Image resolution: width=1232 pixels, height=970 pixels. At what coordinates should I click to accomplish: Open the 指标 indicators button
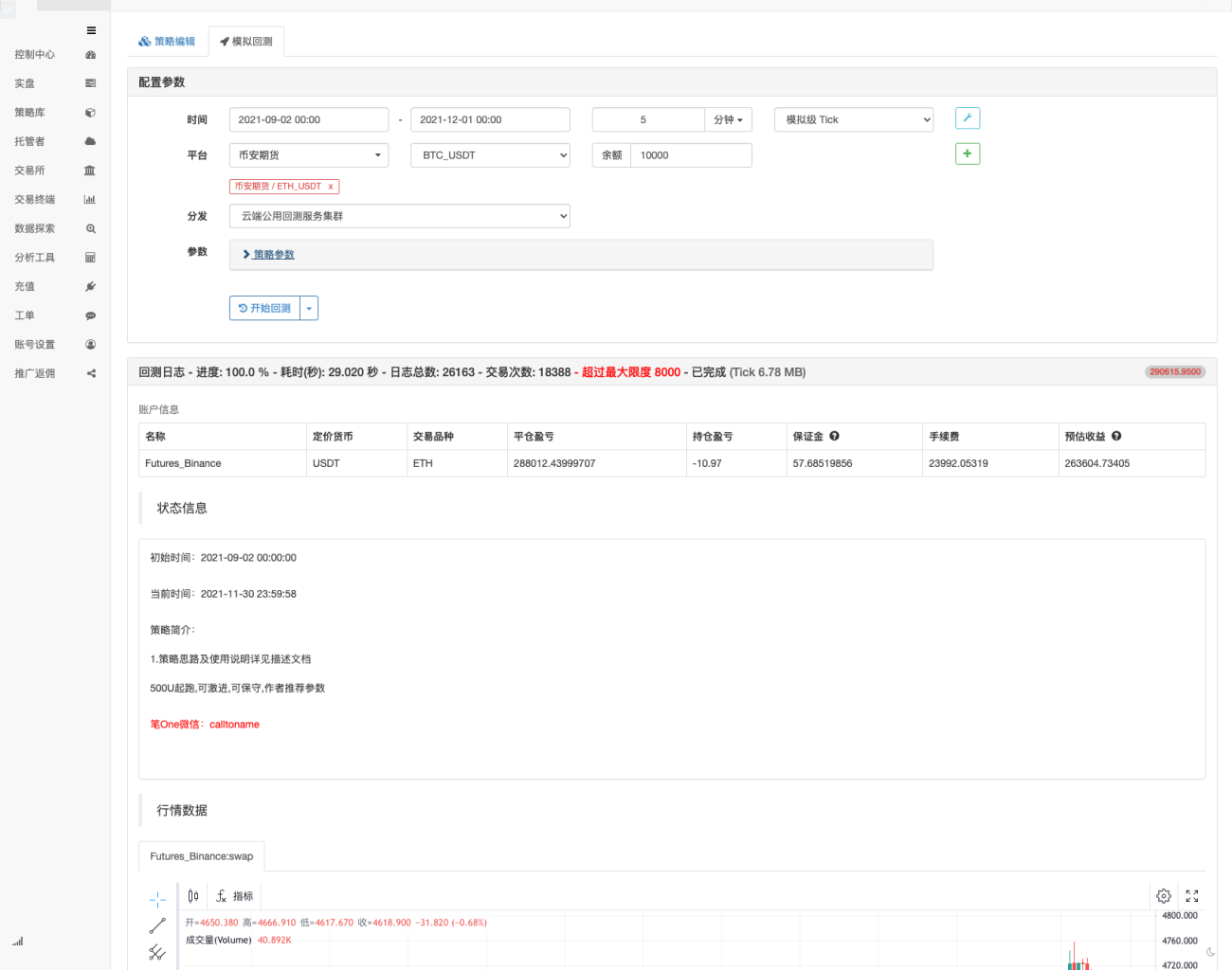(x=235, y=896)
